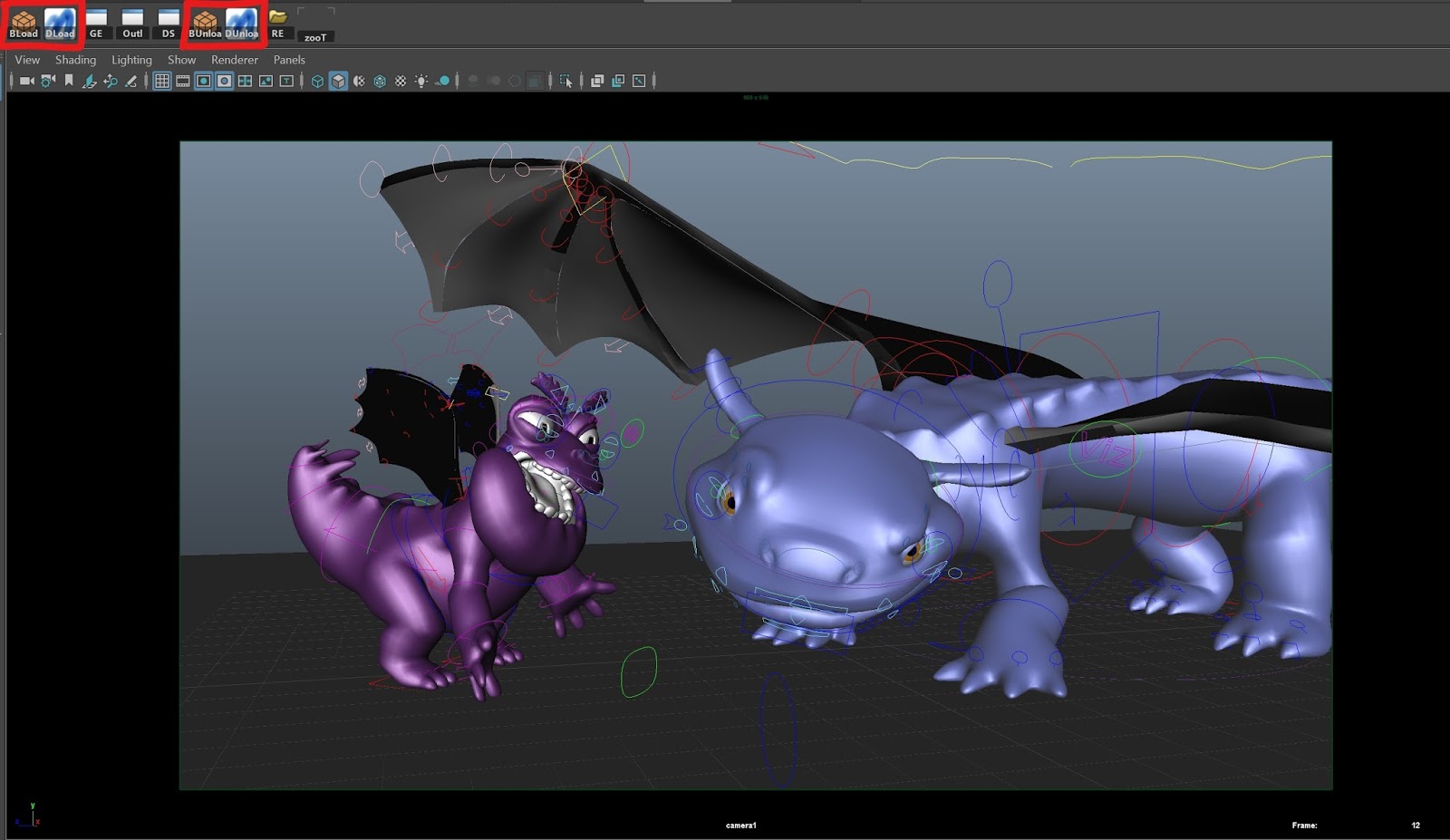Click the Textured checker-sphere icon
Viewport: 1450px width, 840px height.
click(x=401, y=81)
